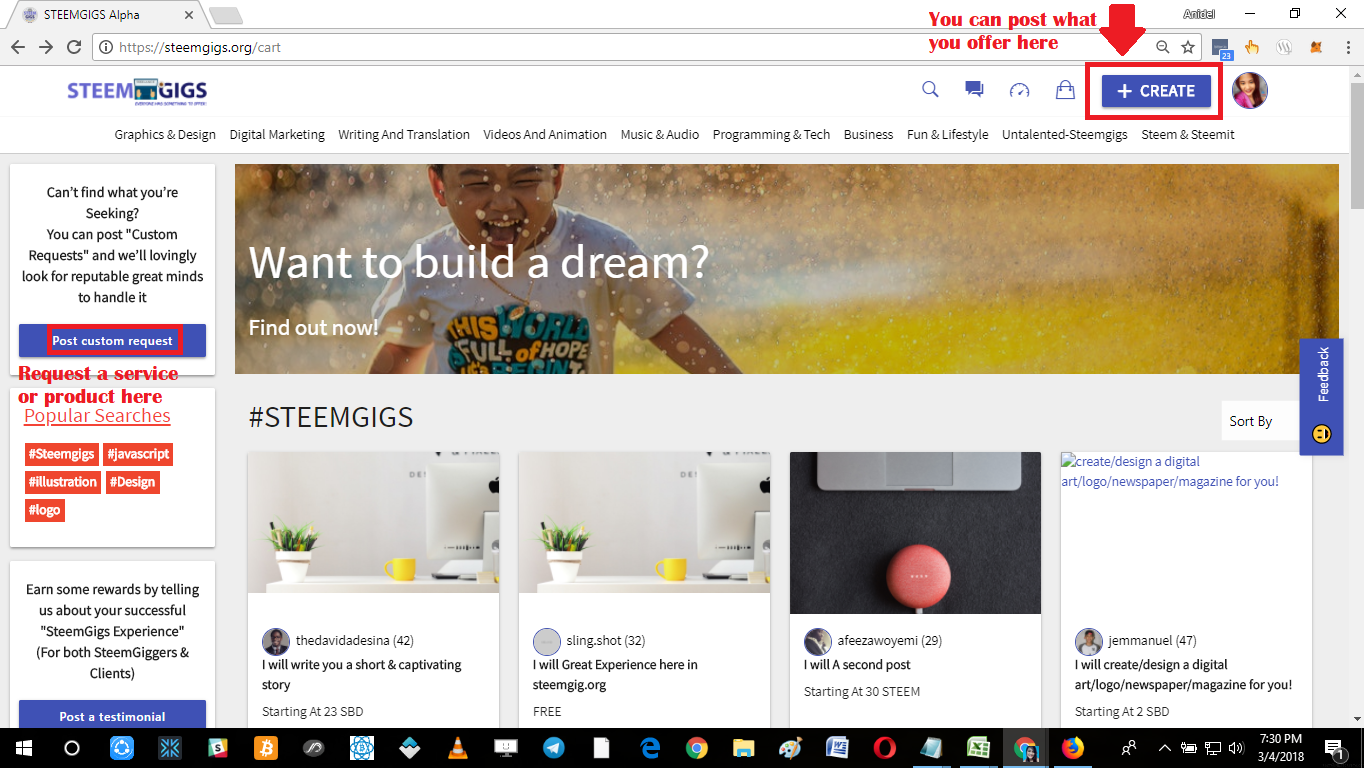Open Graphics & Design category menu

(x=165, y=134)
